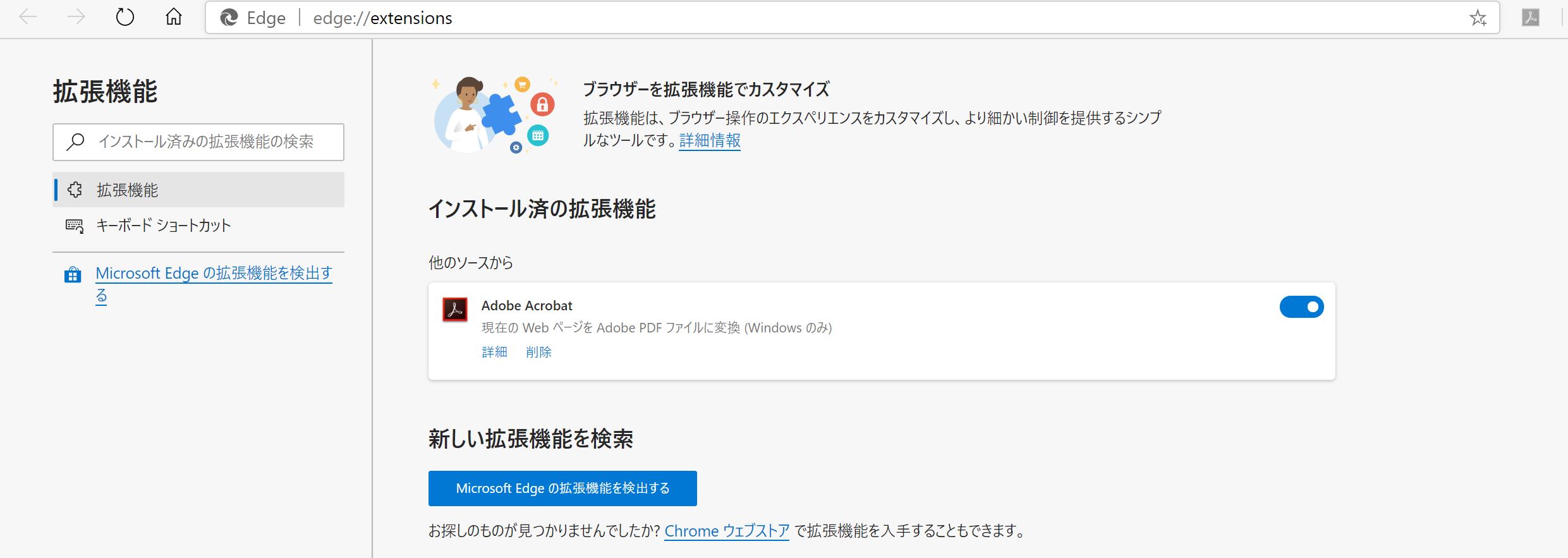Click the browser forward arrow
The image size is (1568, 558).
click(x=76, y=17)
